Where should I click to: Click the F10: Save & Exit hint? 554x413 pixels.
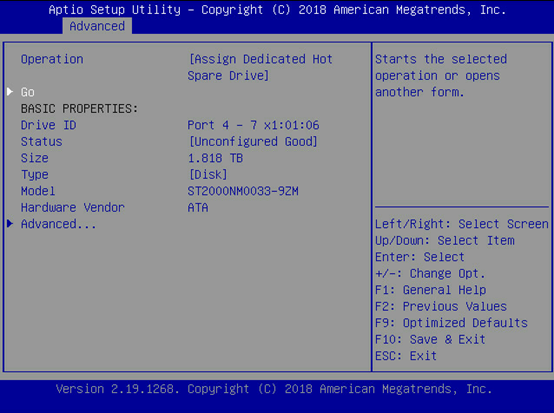[x=430, y=340]
